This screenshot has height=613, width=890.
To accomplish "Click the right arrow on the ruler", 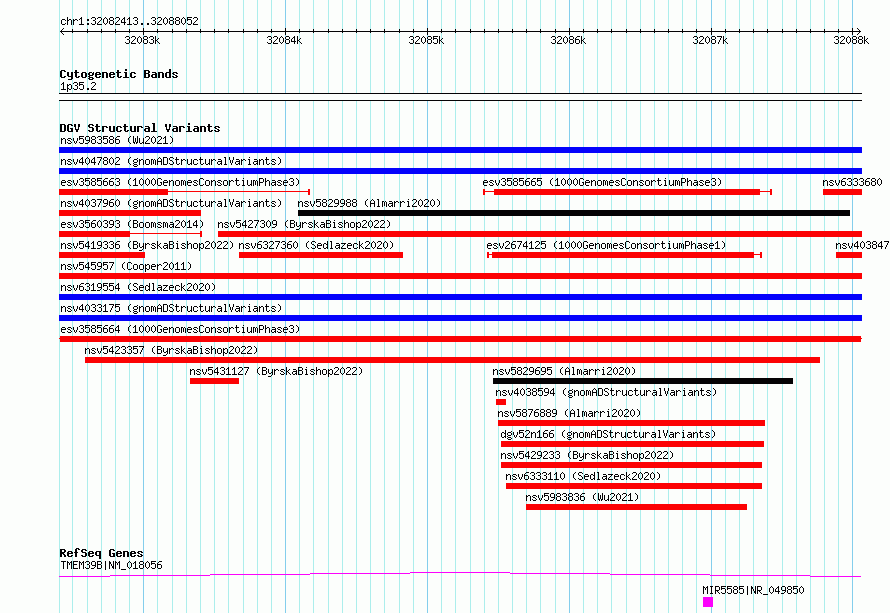I will (x=858, y=31).
